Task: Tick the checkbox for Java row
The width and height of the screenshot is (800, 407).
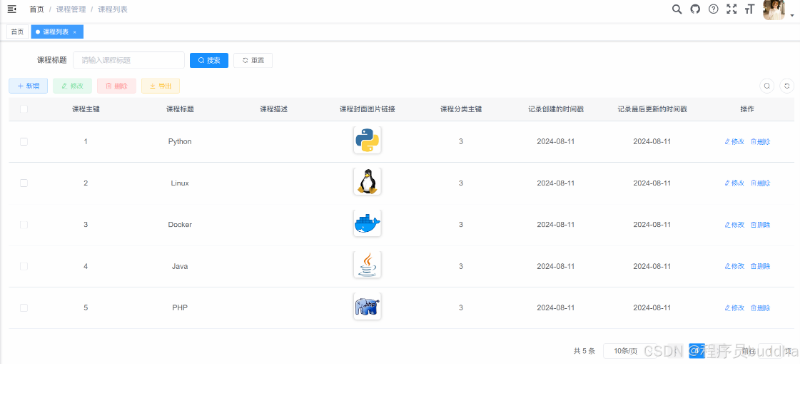Action: click(24, 266)
